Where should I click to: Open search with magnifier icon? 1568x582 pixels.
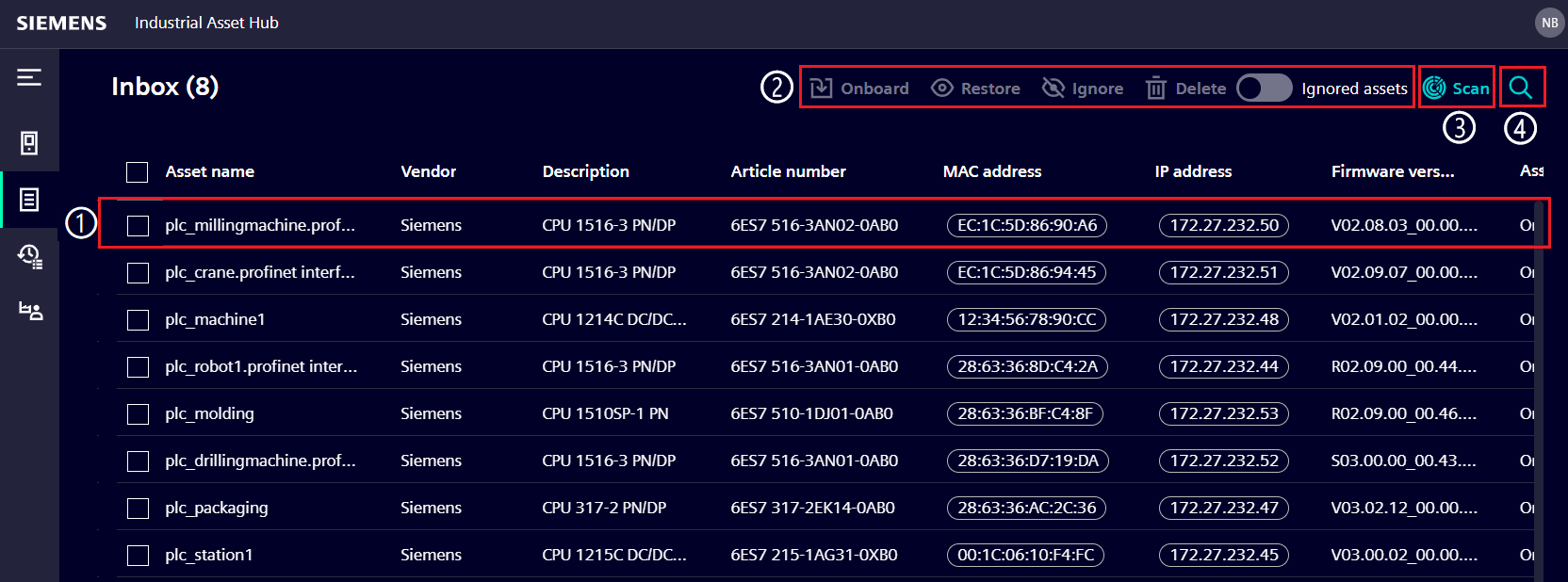(1520, 88)
